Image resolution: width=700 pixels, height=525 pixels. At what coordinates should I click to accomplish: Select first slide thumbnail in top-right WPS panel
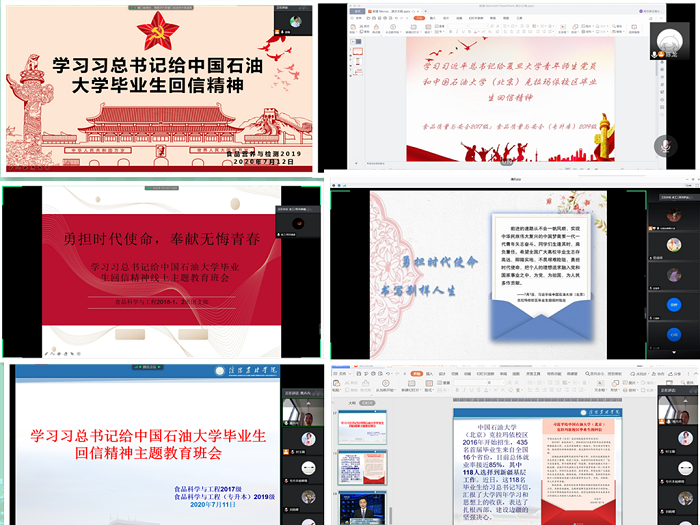point(357,51)
